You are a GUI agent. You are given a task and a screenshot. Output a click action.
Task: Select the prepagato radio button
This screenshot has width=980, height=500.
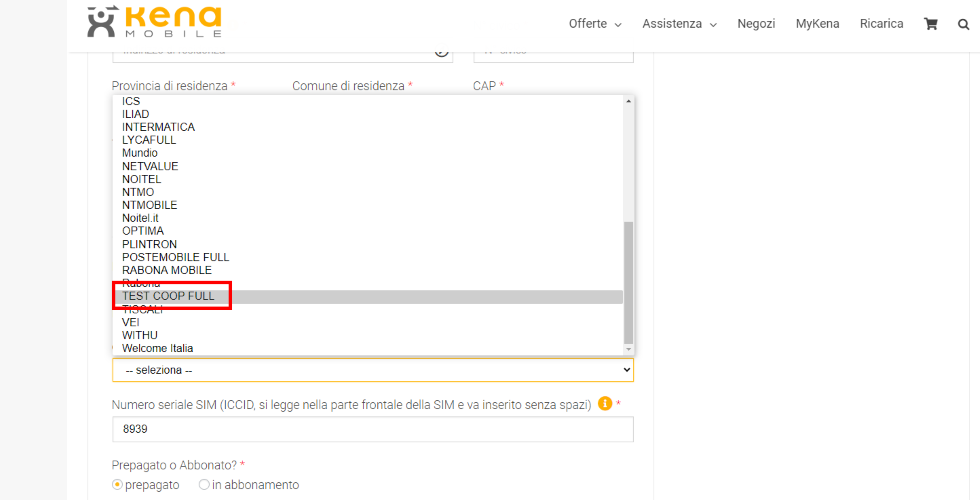click(117, 484)
